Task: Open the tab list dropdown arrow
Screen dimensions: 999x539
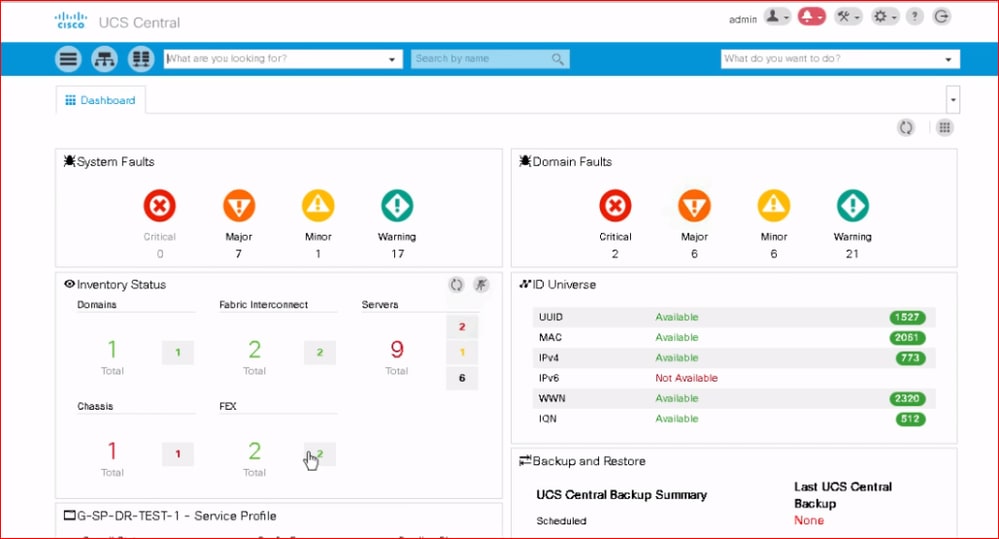Action: pyautogui.click(x=953, y=100)
